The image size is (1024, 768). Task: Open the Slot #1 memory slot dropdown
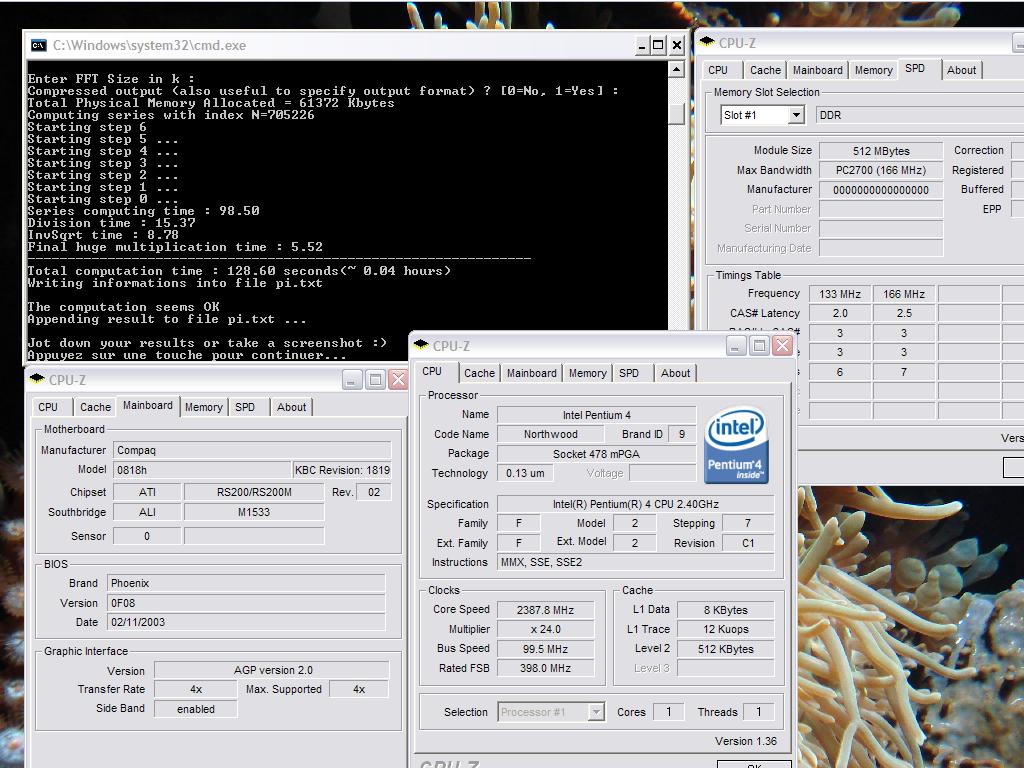[795, 116]
